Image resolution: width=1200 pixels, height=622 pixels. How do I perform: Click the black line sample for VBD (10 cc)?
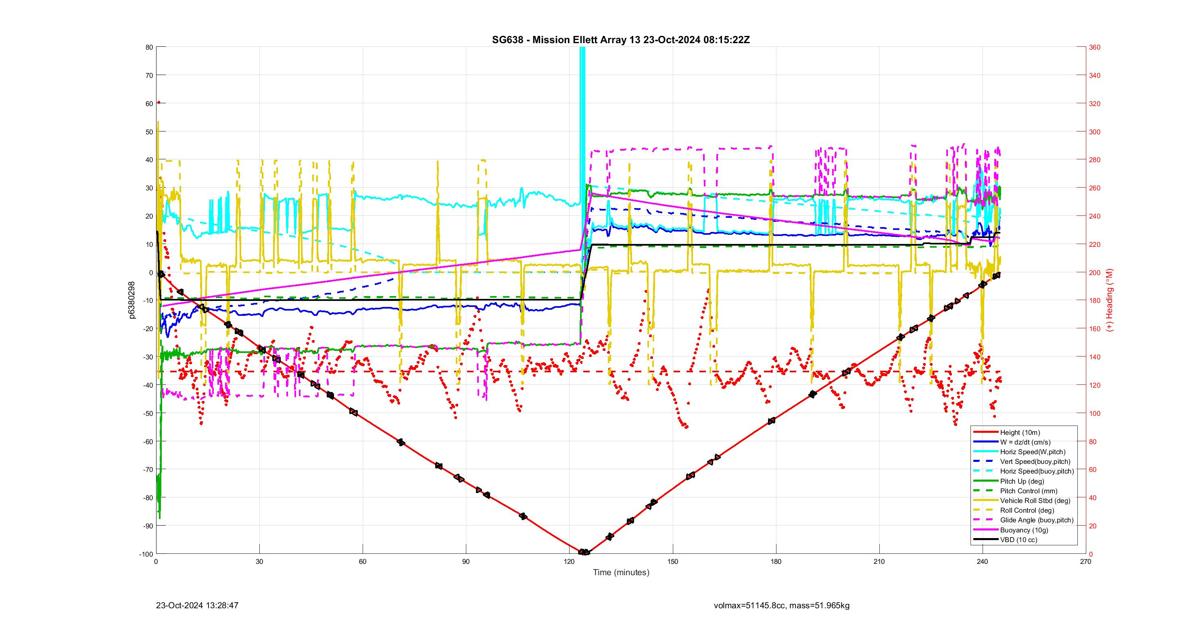point(984,539)
